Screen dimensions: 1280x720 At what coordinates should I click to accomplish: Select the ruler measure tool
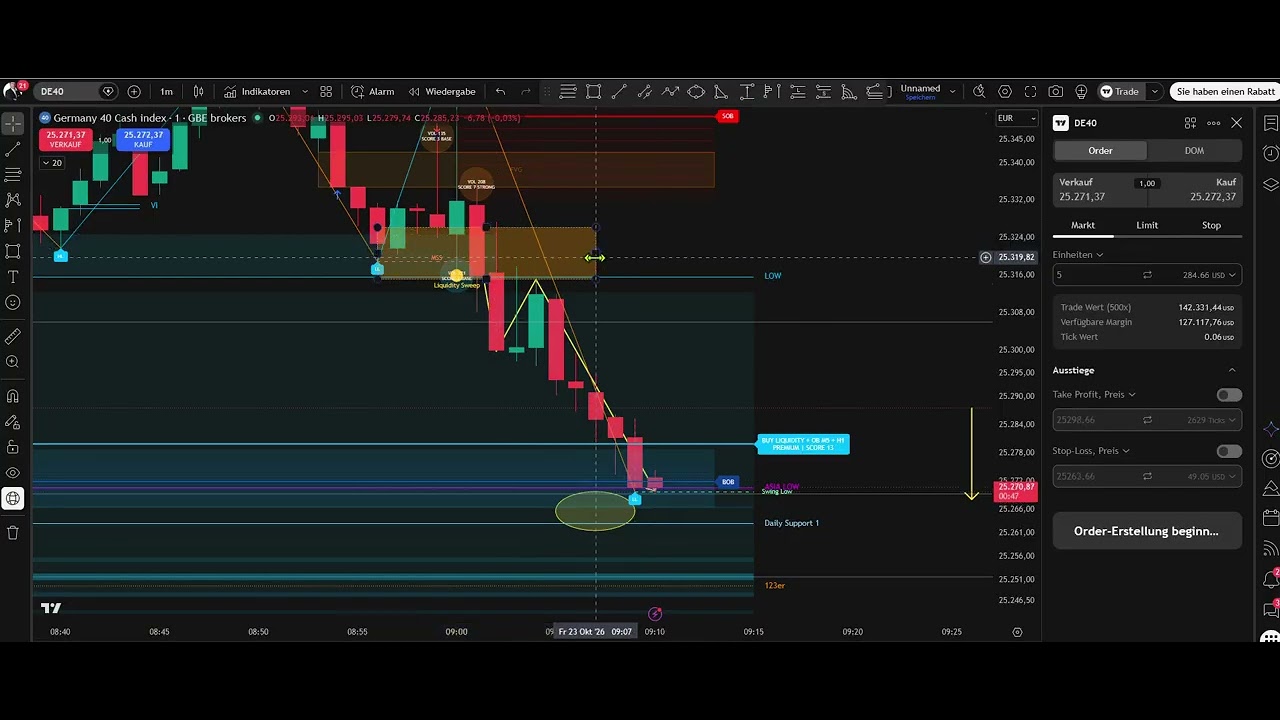coord(13,337)
